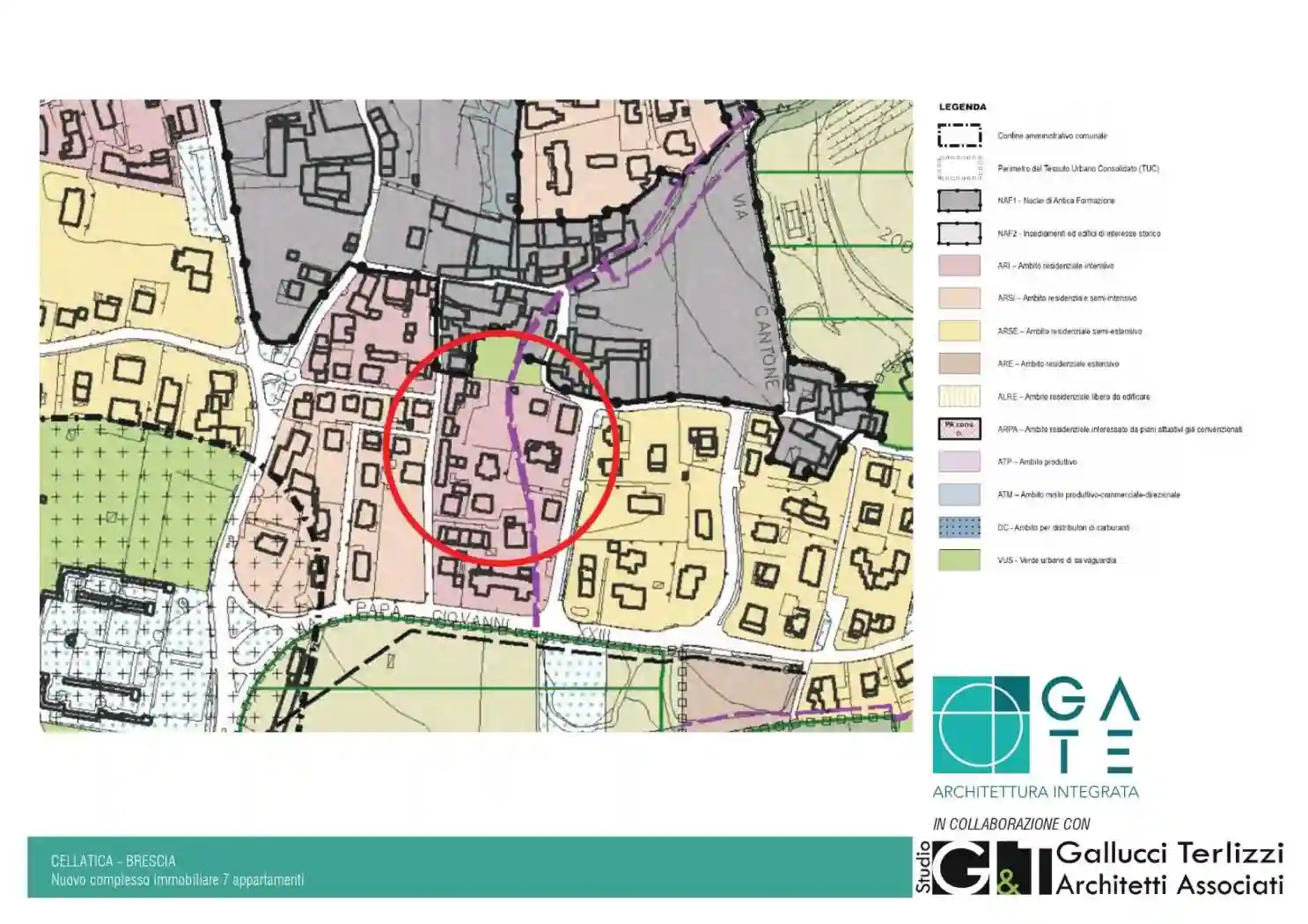Click the NAF1 gray legend box
Image resolution: width=1308 pixels, height=924 pixels.
pos(959,201)
